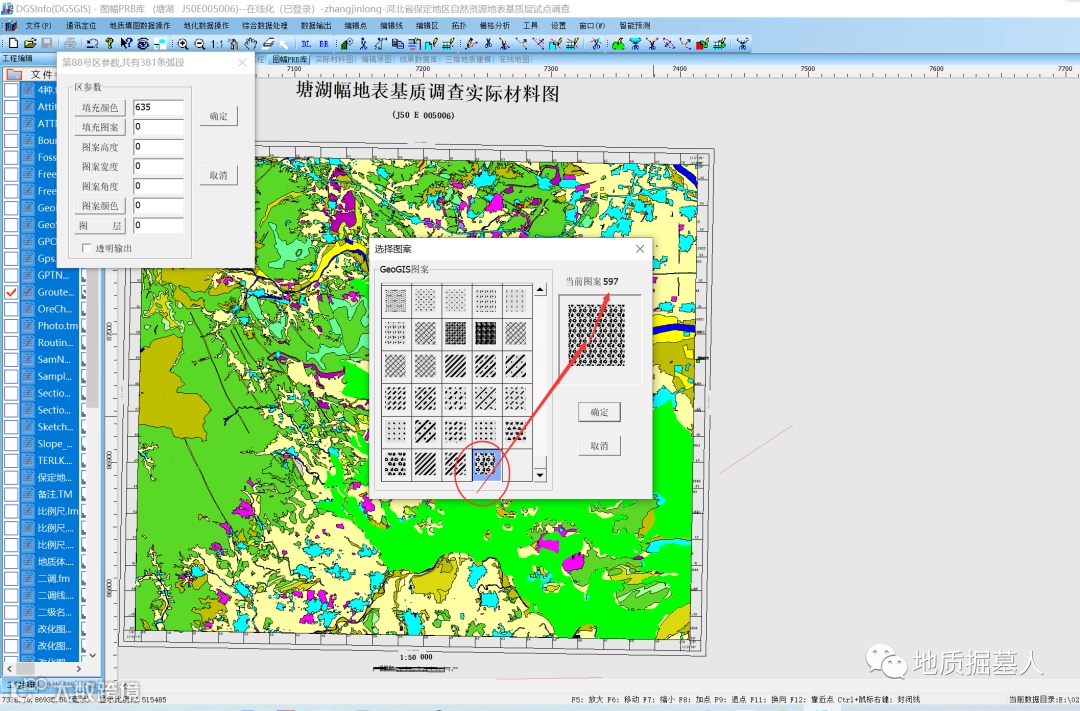Click the 1:1 scale toolbar icon

click(217, 43)
